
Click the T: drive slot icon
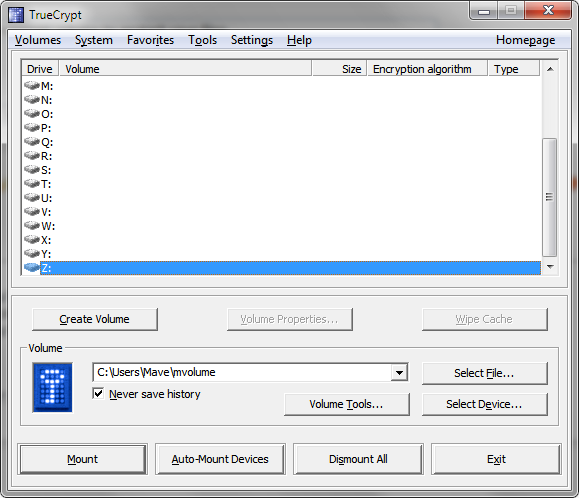(x=32, y=183)
